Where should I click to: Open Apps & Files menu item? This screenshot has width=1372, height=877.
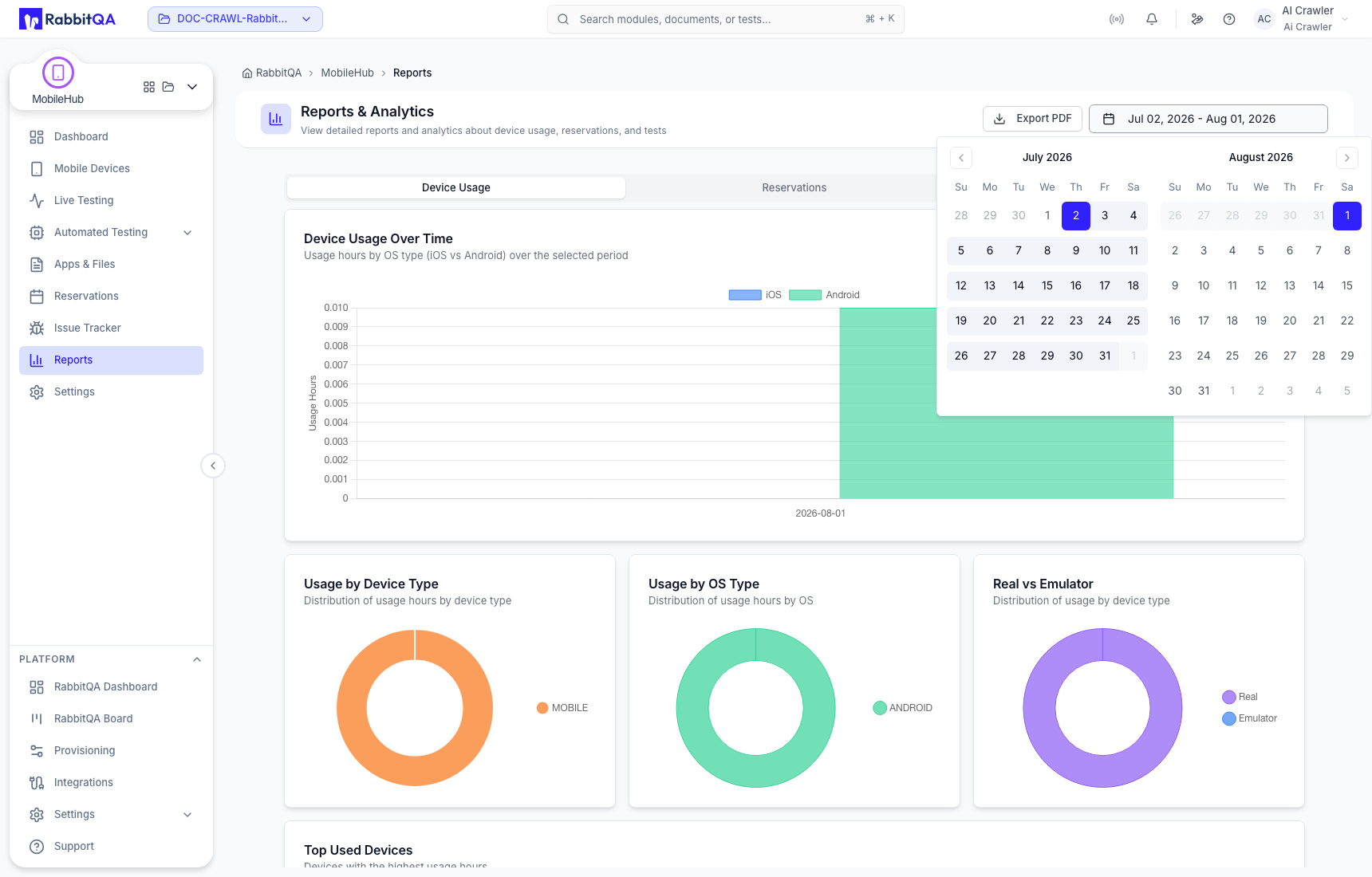tap(111, 265)
